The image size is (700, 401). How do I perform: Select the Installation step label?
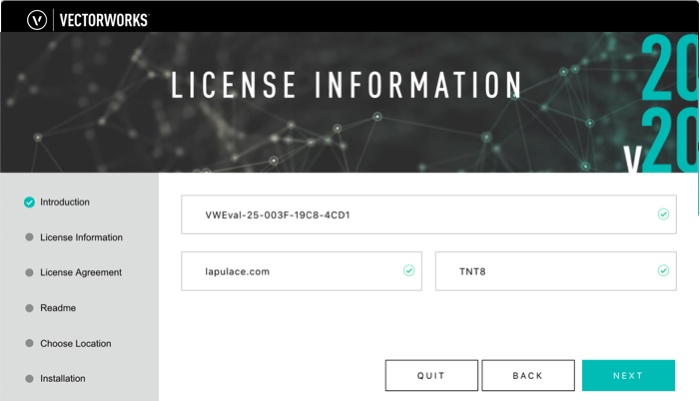(x=63, y=378)
